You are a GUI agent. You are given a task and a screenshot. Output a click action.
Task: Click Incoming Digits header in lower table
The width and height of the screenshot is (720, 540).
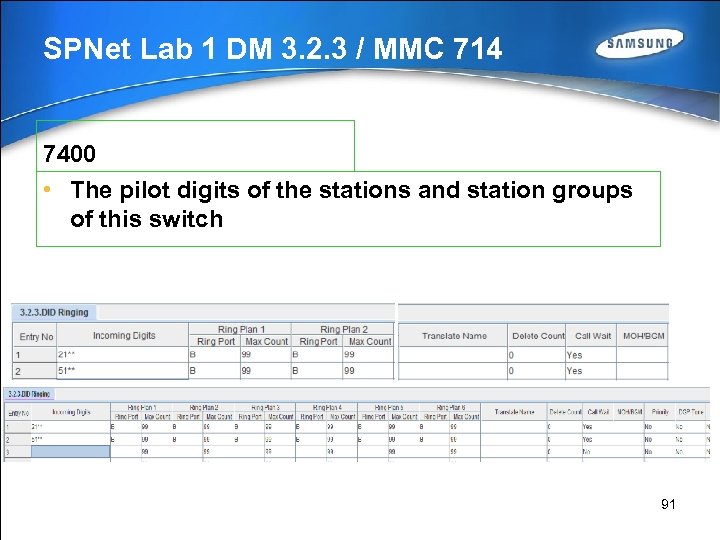tap(71, 412)
